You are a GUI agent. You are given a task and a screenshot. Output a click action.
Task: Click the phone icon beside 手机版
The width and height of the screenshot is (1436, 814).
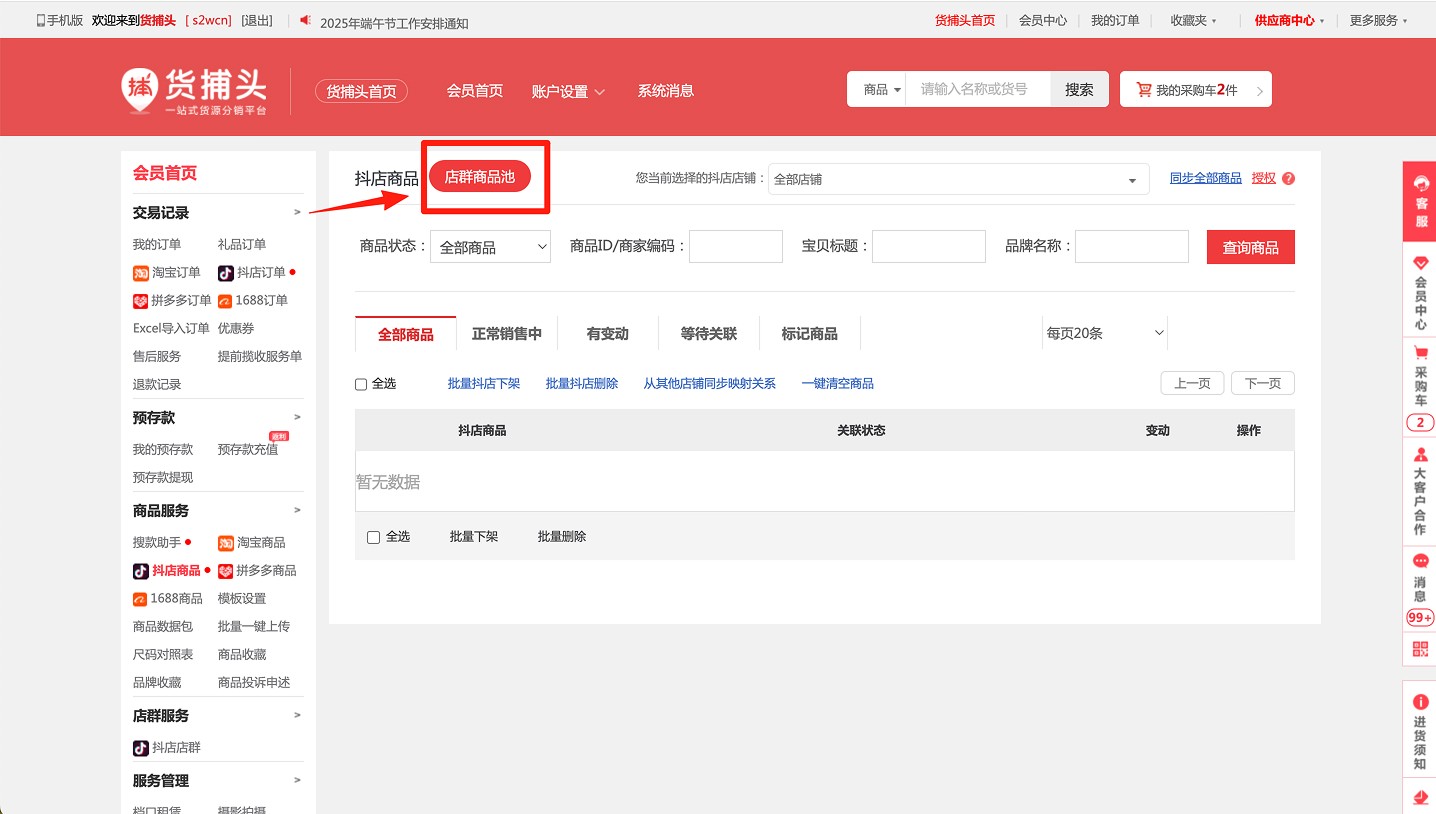[x=41, y=21]
